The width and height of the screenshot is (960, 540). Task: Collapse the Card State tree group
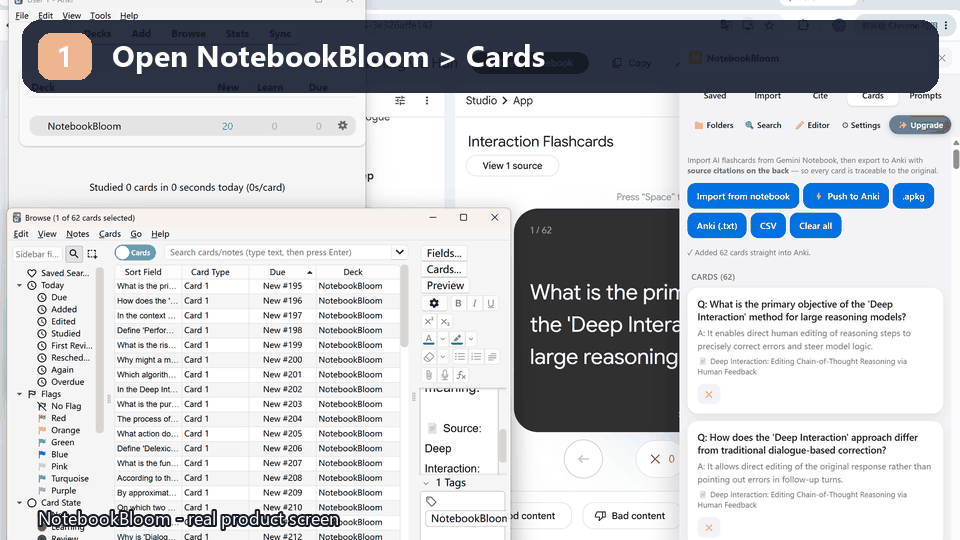click(x=20, y=503)
